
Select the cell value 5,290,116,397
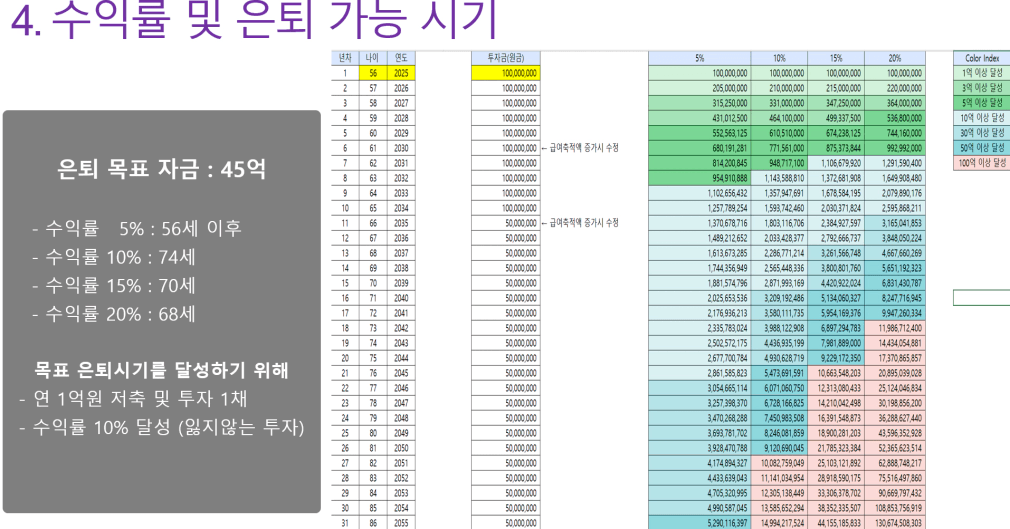(700, 523)
